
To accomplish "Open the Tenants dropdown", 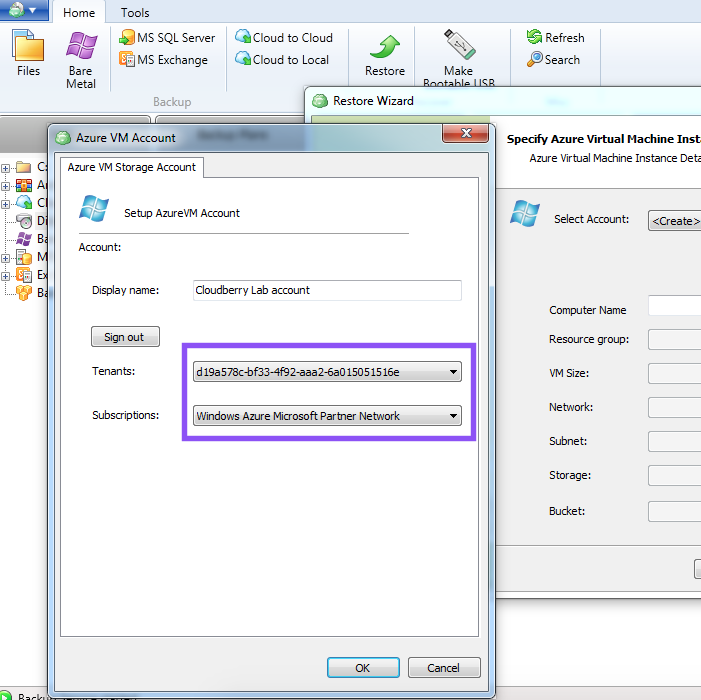I will tap(327, 372).
